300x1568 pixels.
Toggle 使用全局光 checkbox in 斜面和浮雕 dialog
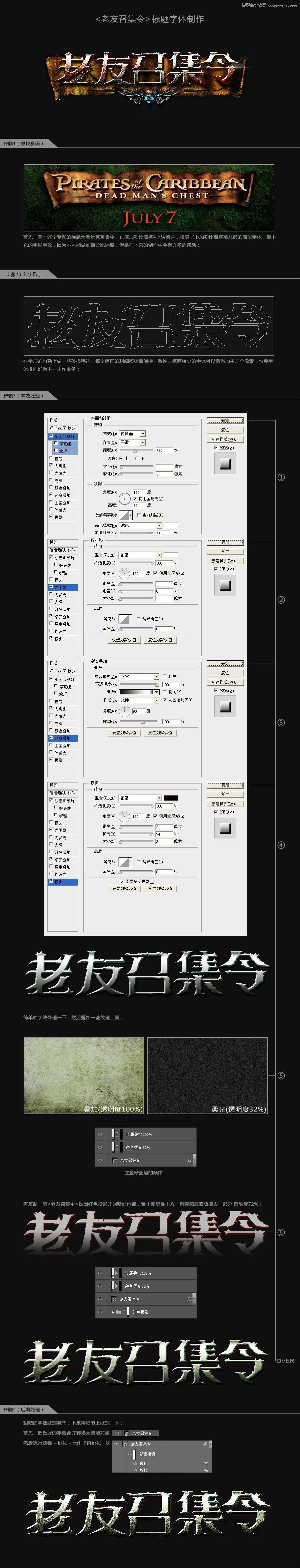[135, 499]
